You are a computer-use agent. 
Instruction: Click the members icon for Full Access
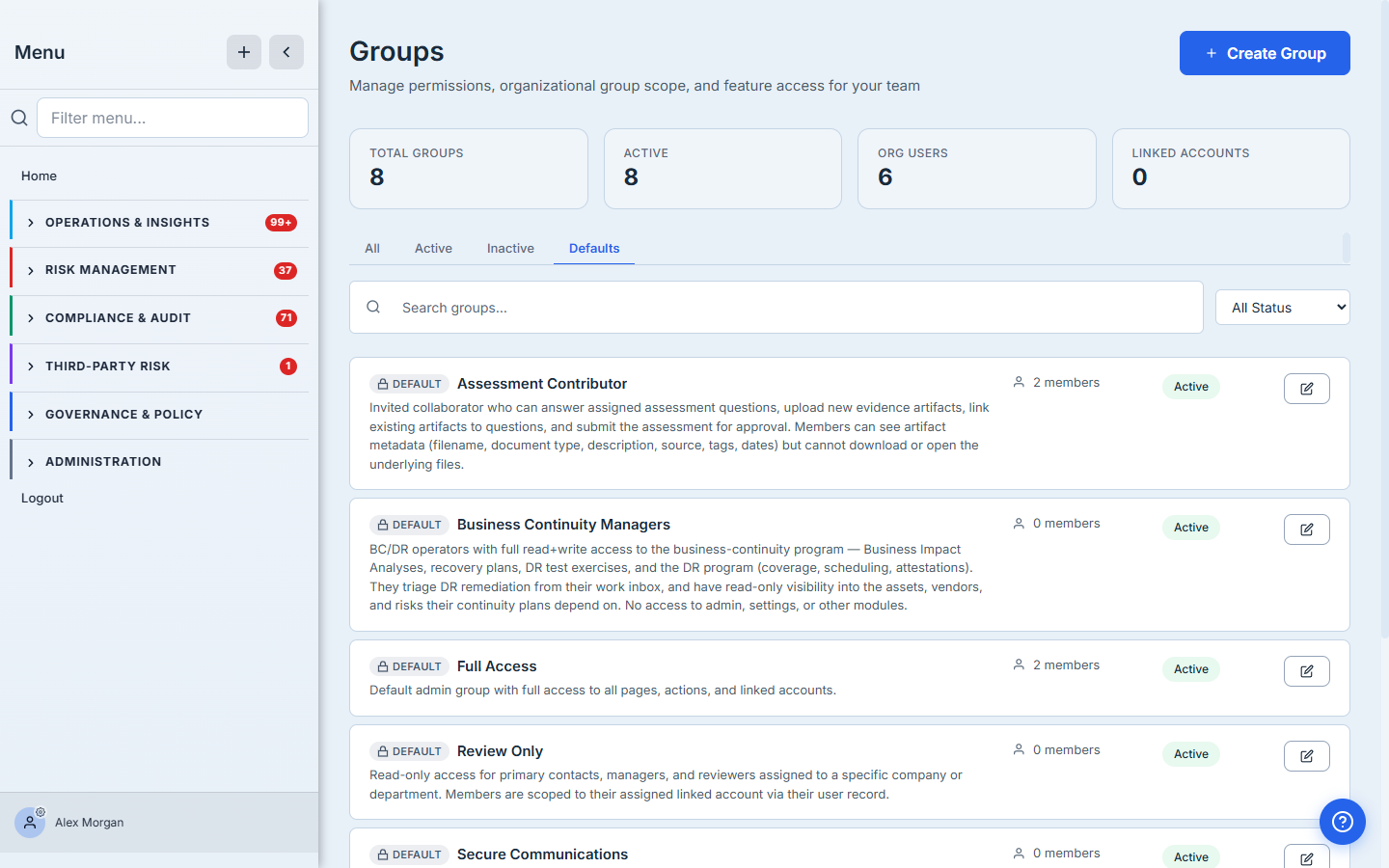click(x=1019, y=665)
